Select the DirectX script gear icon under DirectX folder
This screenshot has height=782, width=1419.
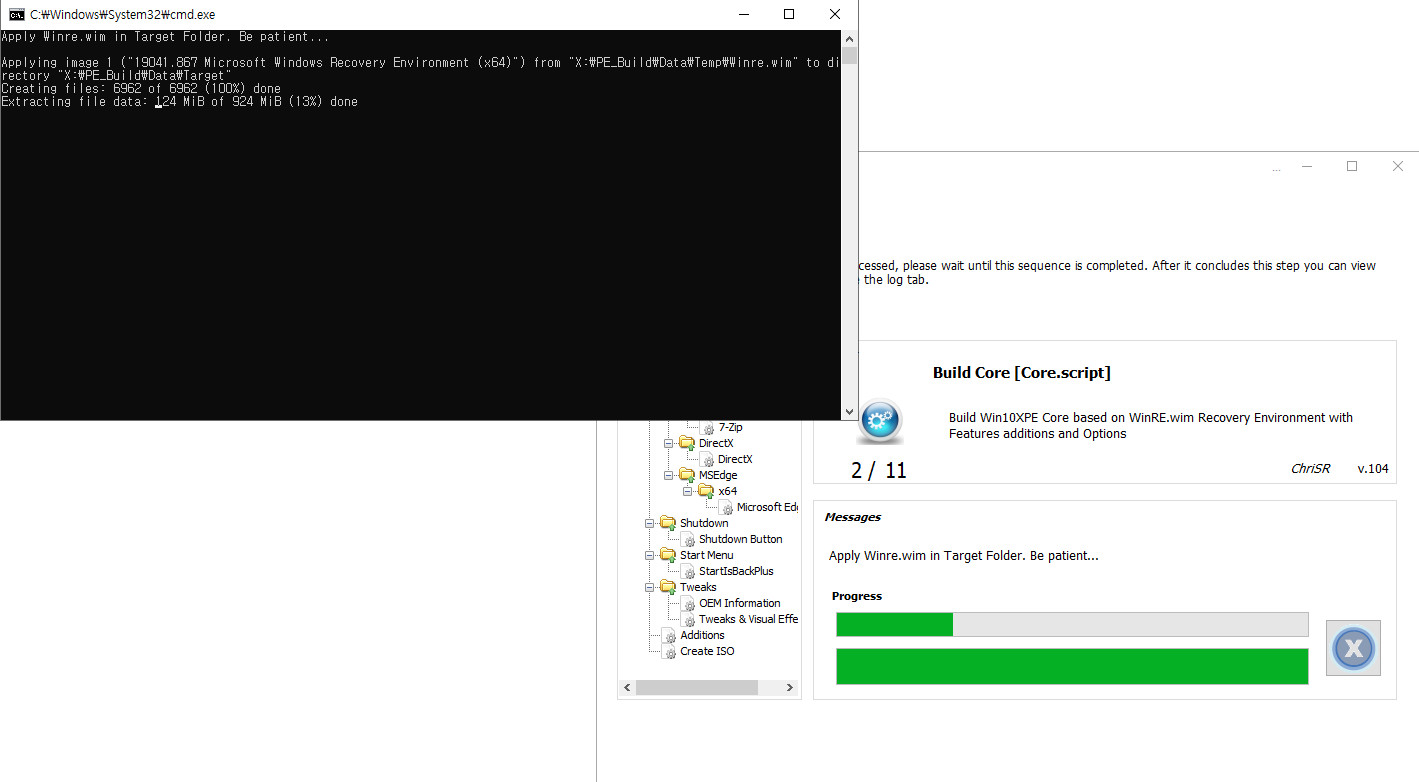point(708,460)
